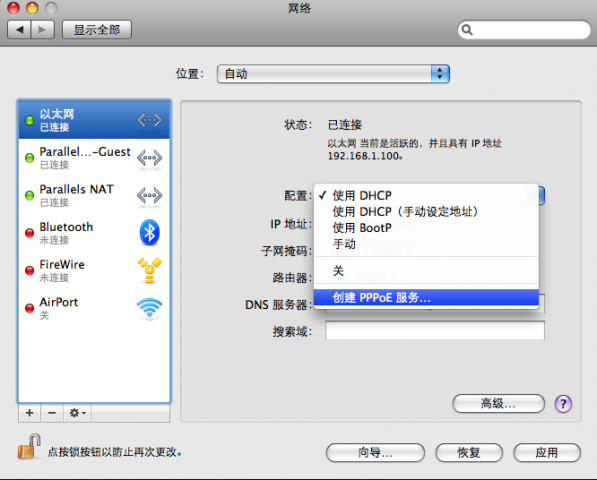Click the Bluetooth icon in the service list
The width and height of the screenshot is (597, 480).
(149, 232)
